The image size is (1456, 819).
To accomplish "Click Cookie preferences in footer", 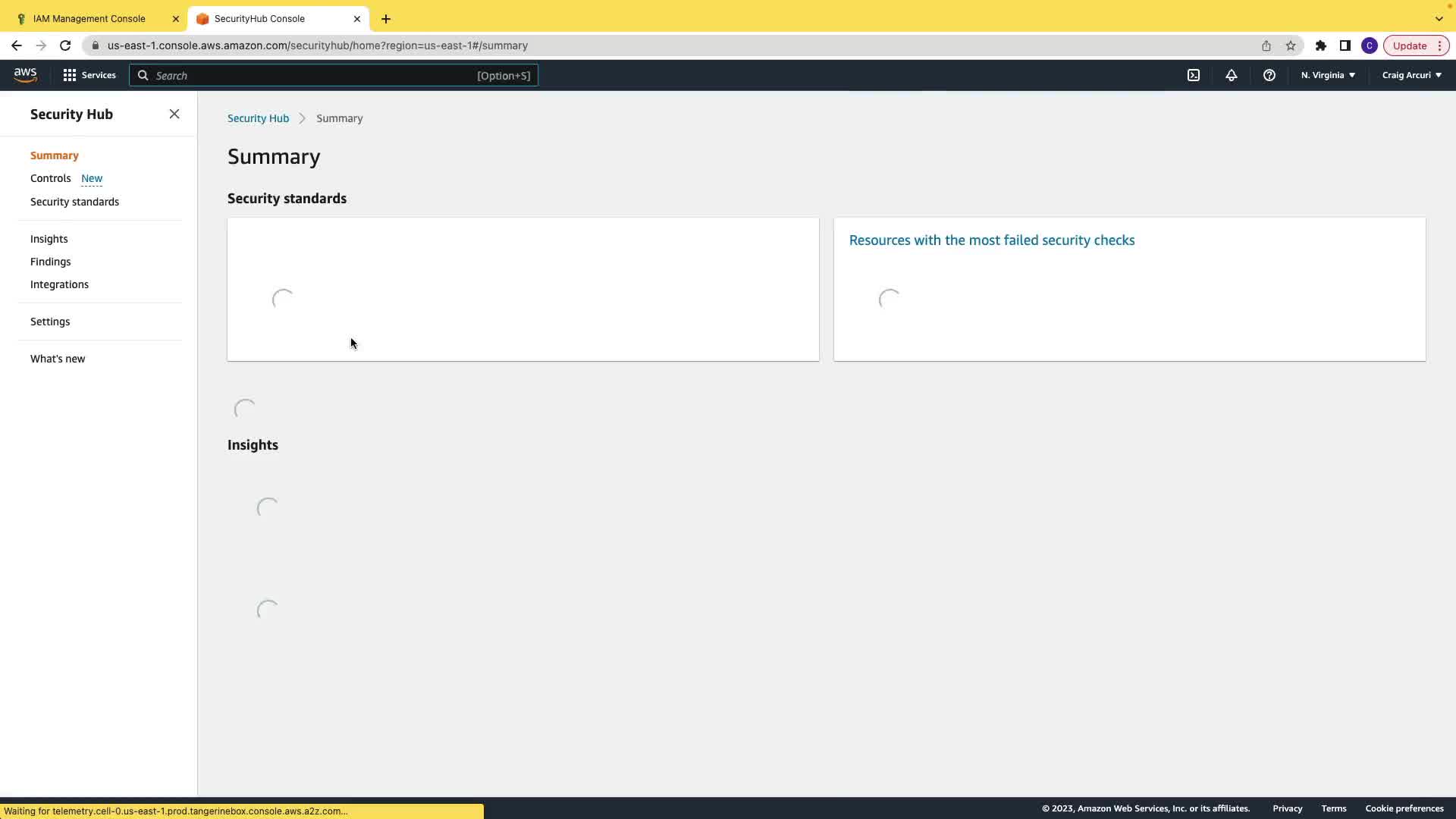I will pos(1404,808).
